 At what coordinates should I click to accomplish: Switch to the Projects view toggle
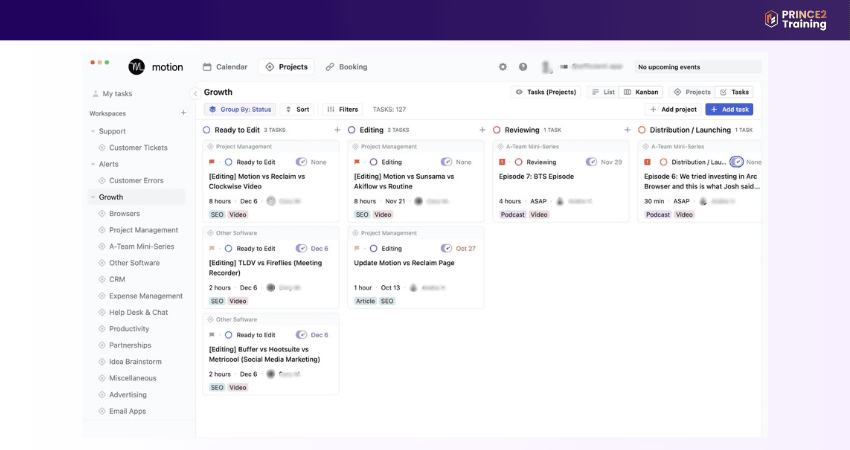click(692, 92)
